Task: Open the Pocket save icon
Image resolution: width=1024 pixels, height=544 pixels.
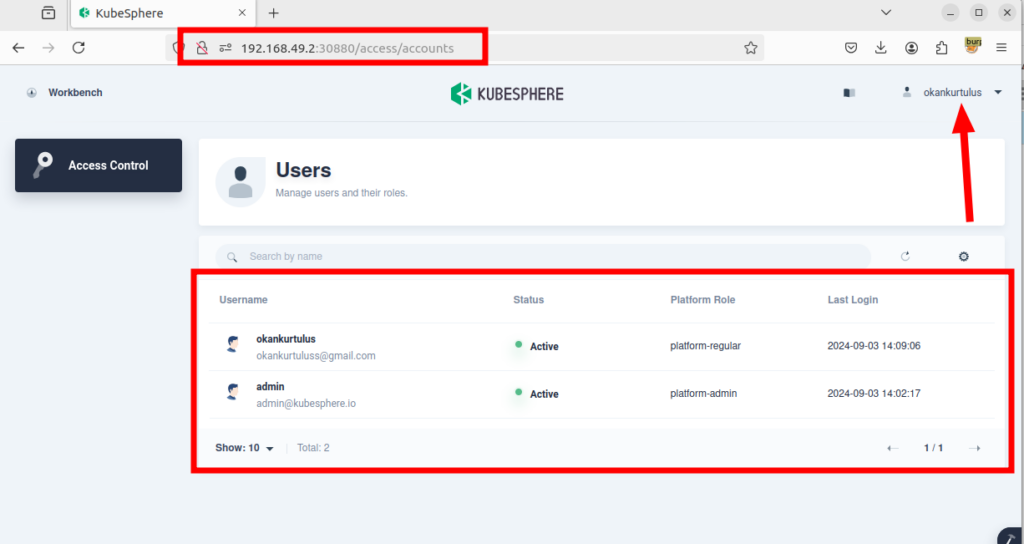Action: [851, 48]
